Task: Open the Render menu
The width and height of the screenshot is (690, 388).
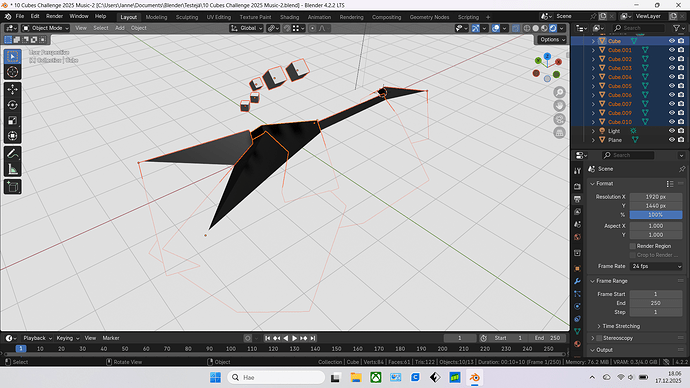Action: (55, 16)
